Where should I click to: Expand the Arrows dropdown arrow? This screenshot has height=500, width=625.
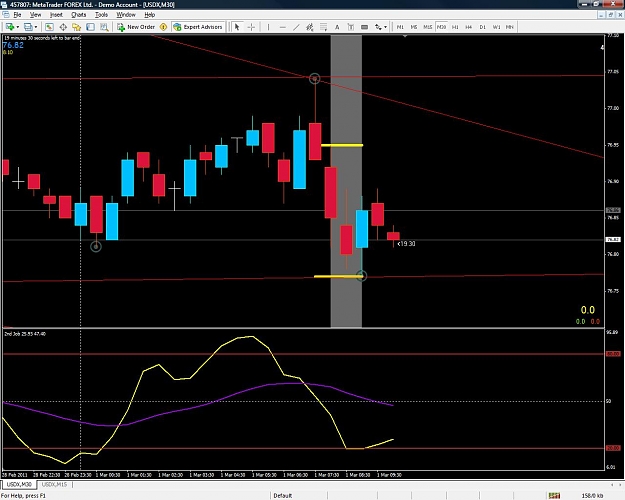point(385,27)
